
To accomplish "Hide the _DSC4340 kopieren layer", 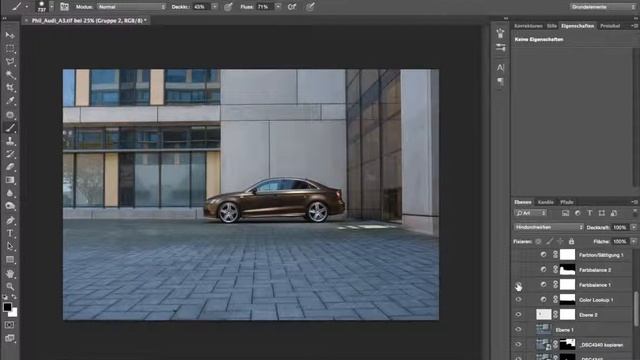I will (x=518, y=344).
